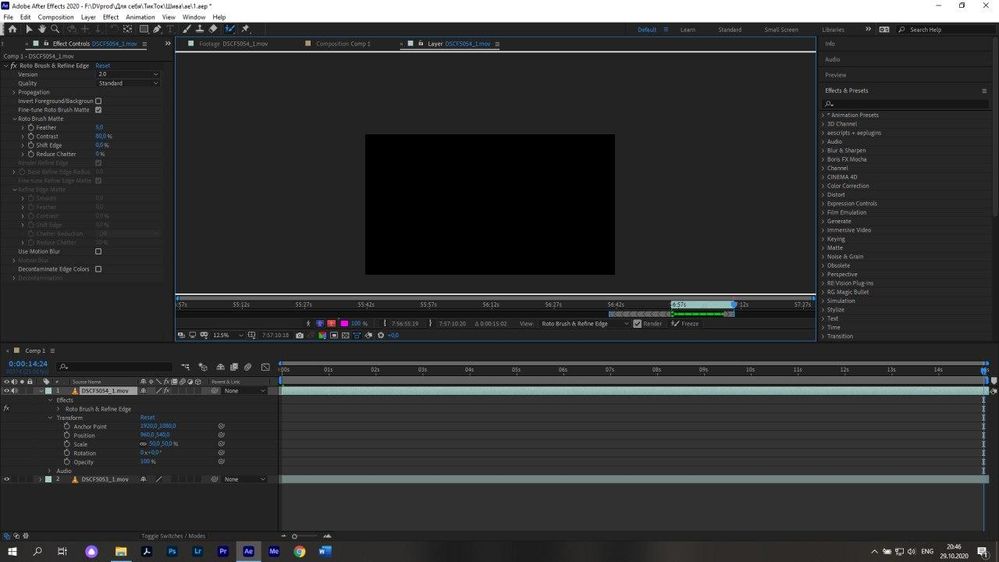Select the Brush tool
Image resolution: width=999 pixels, height=562 pixels.
pyautogui.click(x=187, y=29)
